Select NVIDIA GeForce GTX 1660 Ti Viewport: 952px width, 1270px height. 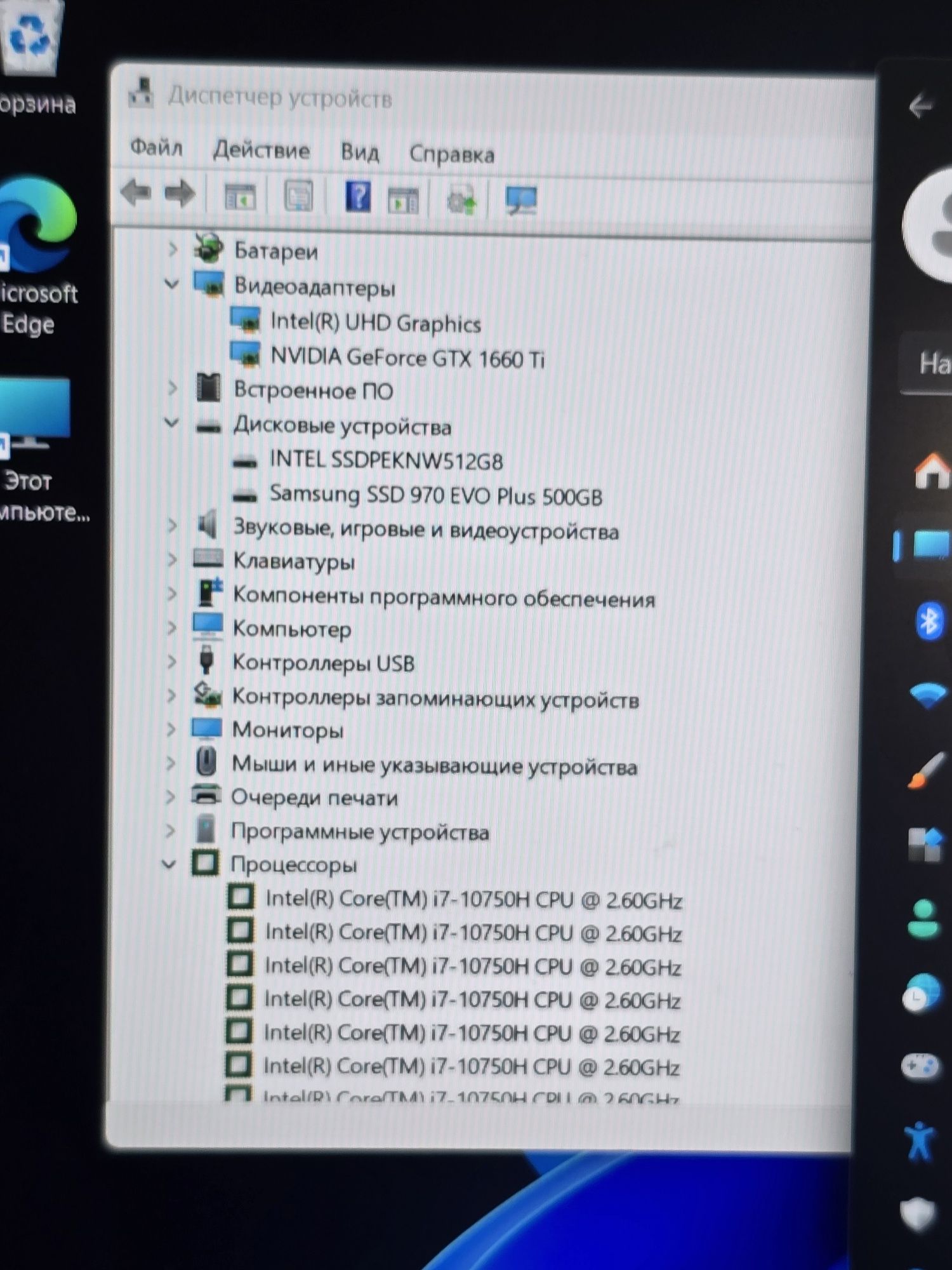[x=407, y=358]
